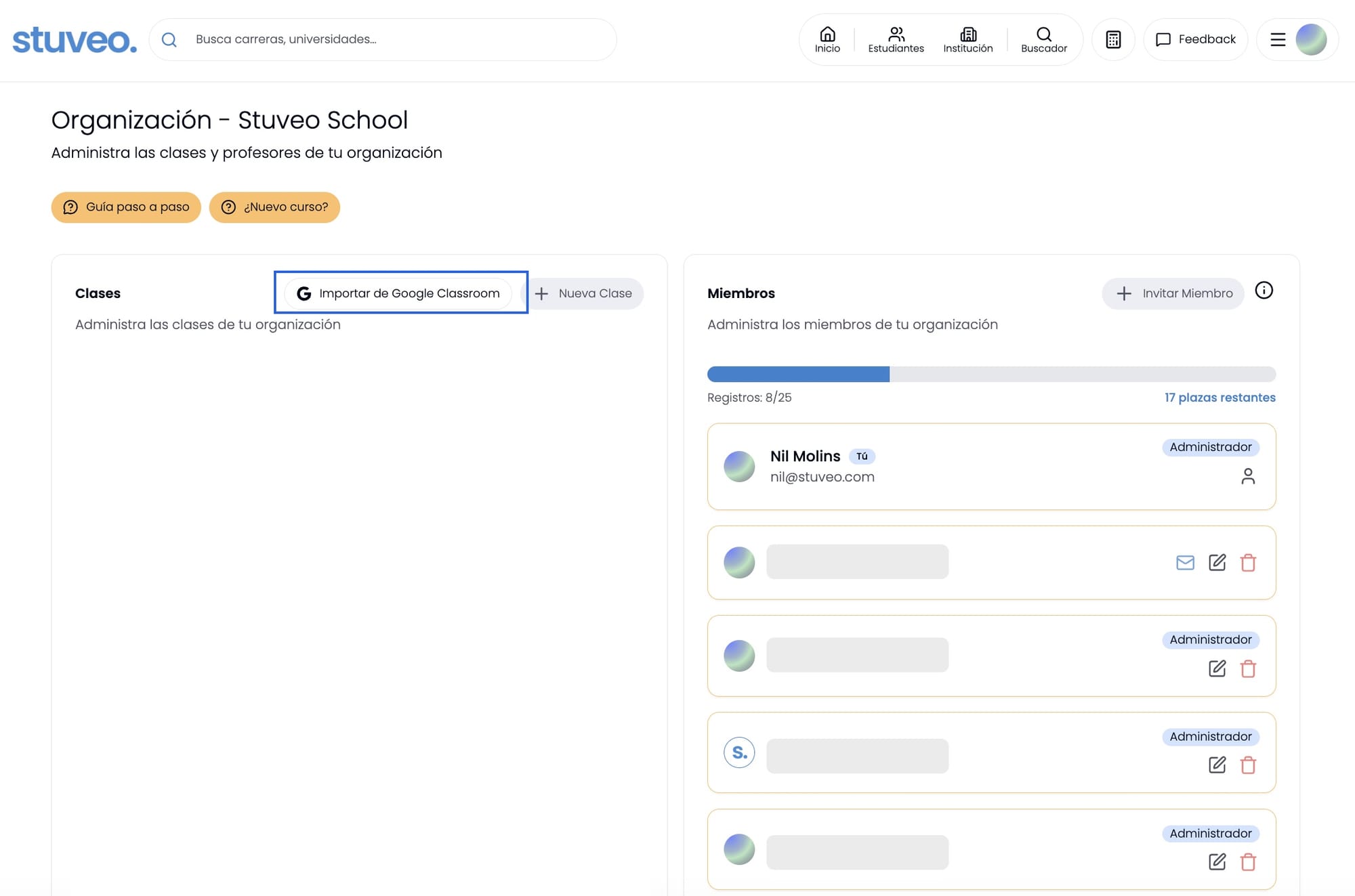
Task: Click '17 plazas restantes' text
Action: click(1219, 398)
